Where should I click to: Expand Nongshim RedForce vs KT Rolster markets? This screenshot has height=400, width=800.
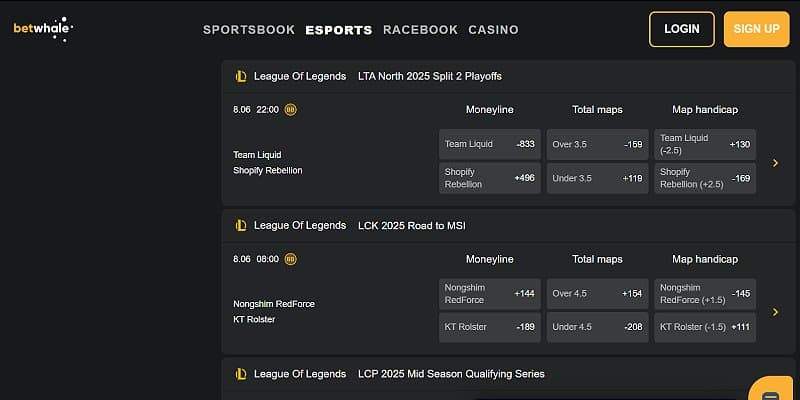coord(775,311)
